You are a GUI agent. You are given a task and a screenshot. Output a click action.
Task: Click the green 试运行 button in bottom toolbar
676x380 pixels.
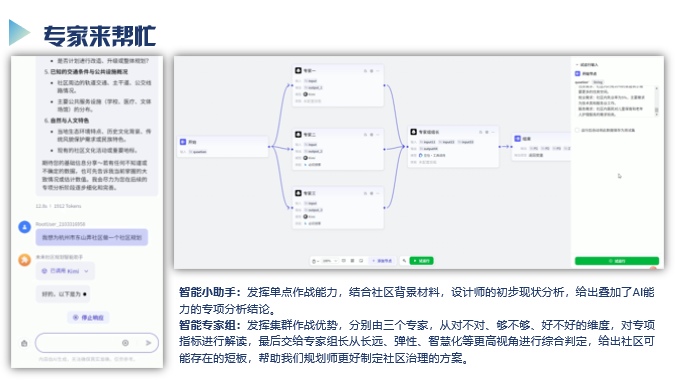pos(421,261)
